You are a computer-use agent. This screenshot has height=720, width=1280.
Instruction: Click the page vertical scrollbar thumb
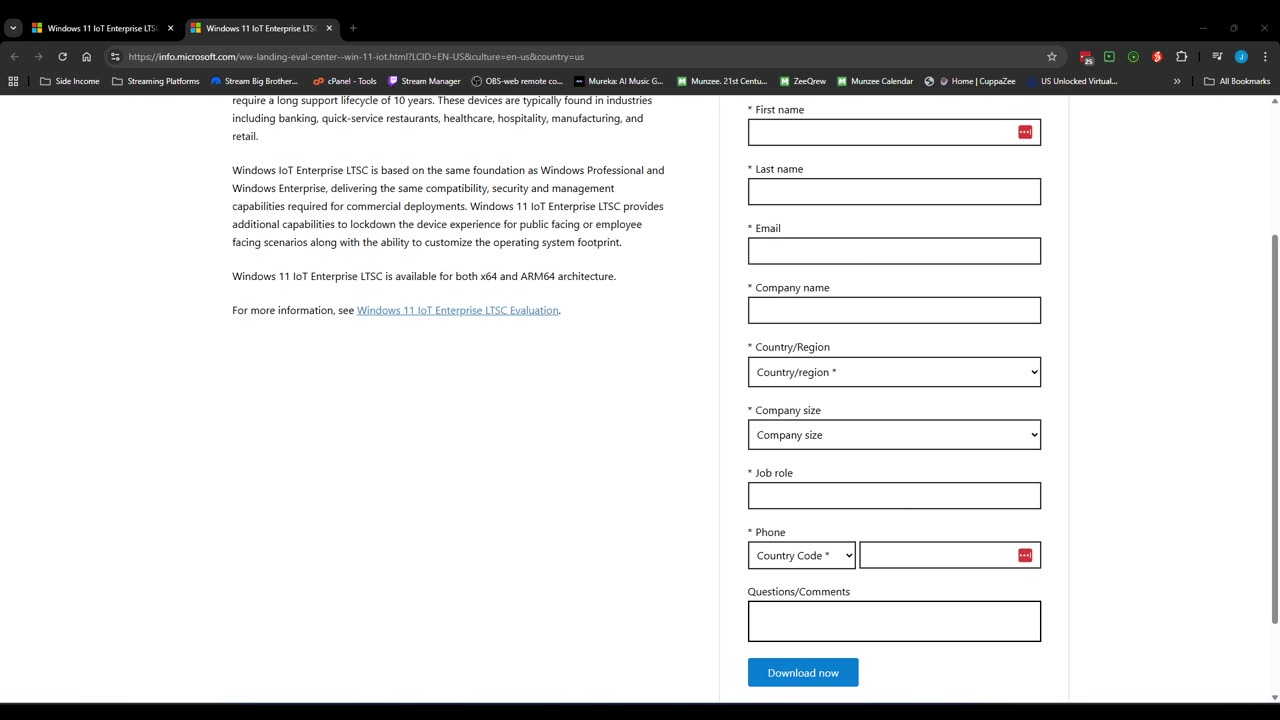(x=1274, y=430)
